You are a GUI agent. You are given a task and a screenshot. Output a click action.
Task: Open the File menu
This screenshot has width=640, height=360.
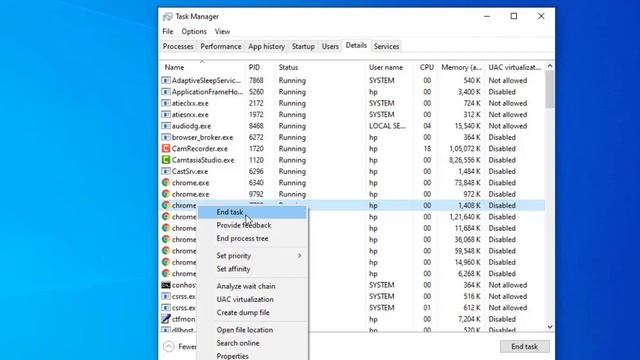click(x=168, y=31)
